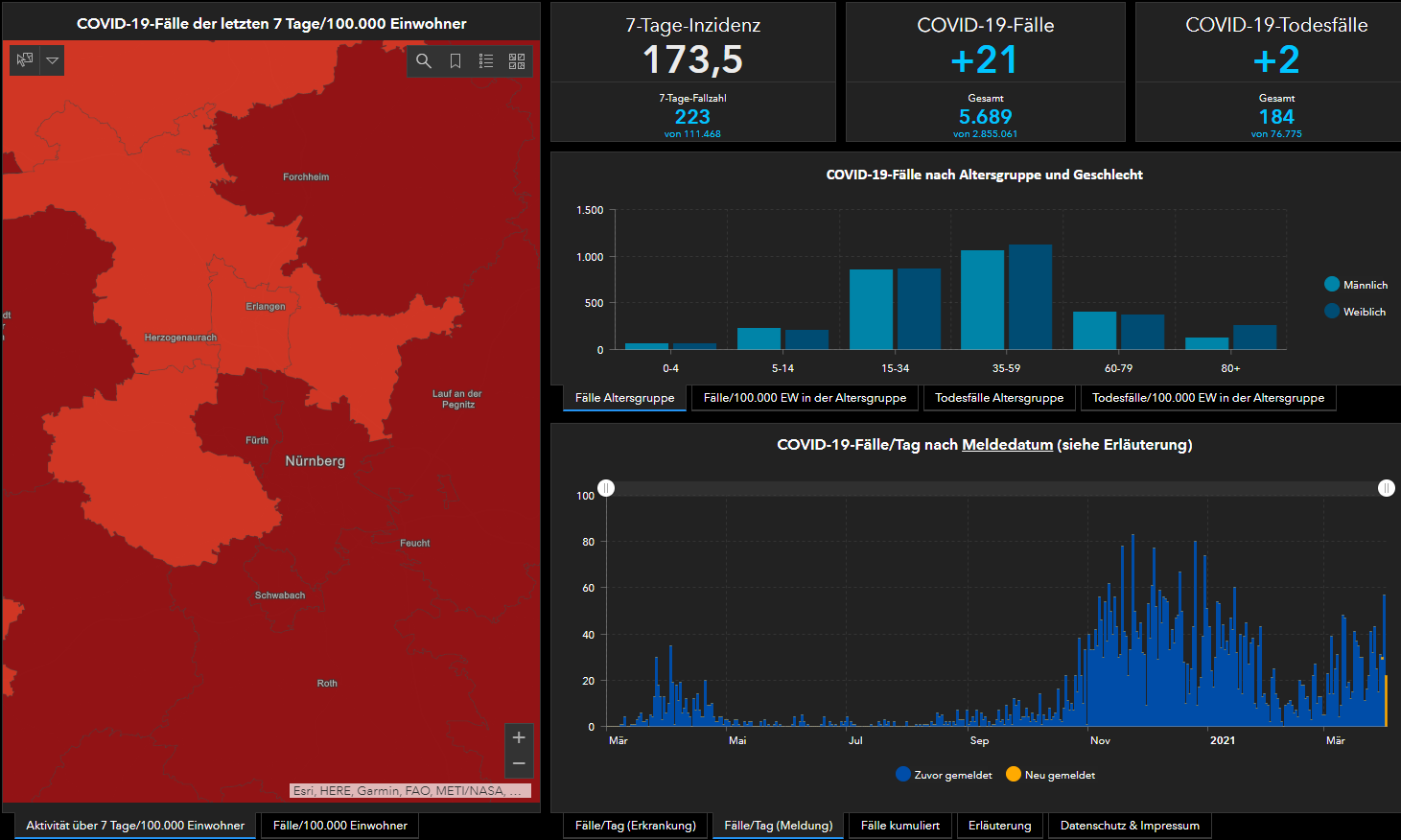
Task: Open the map search tool
Action: (x=424, y=61)
